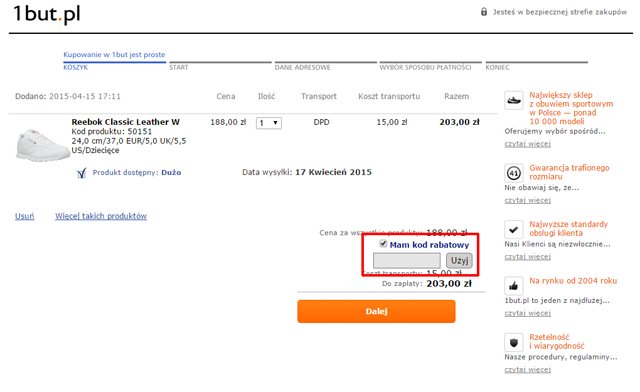Click the product availability checkmark icon
The image size is (640, 392).
(x=81, y=173)
